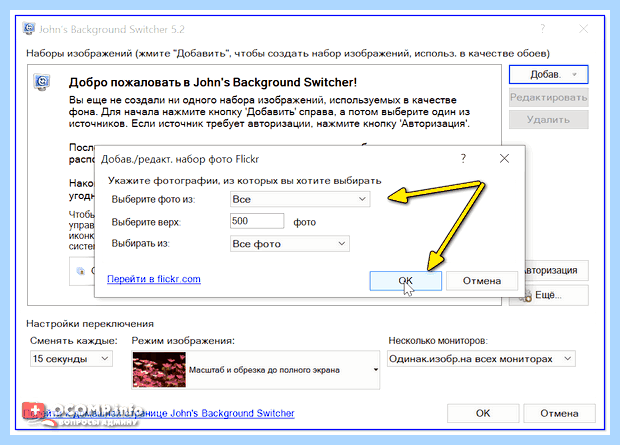Close the Flickr photo set dialog
The width and height of the screenshot is (620, 445).
tap(504, 159)
